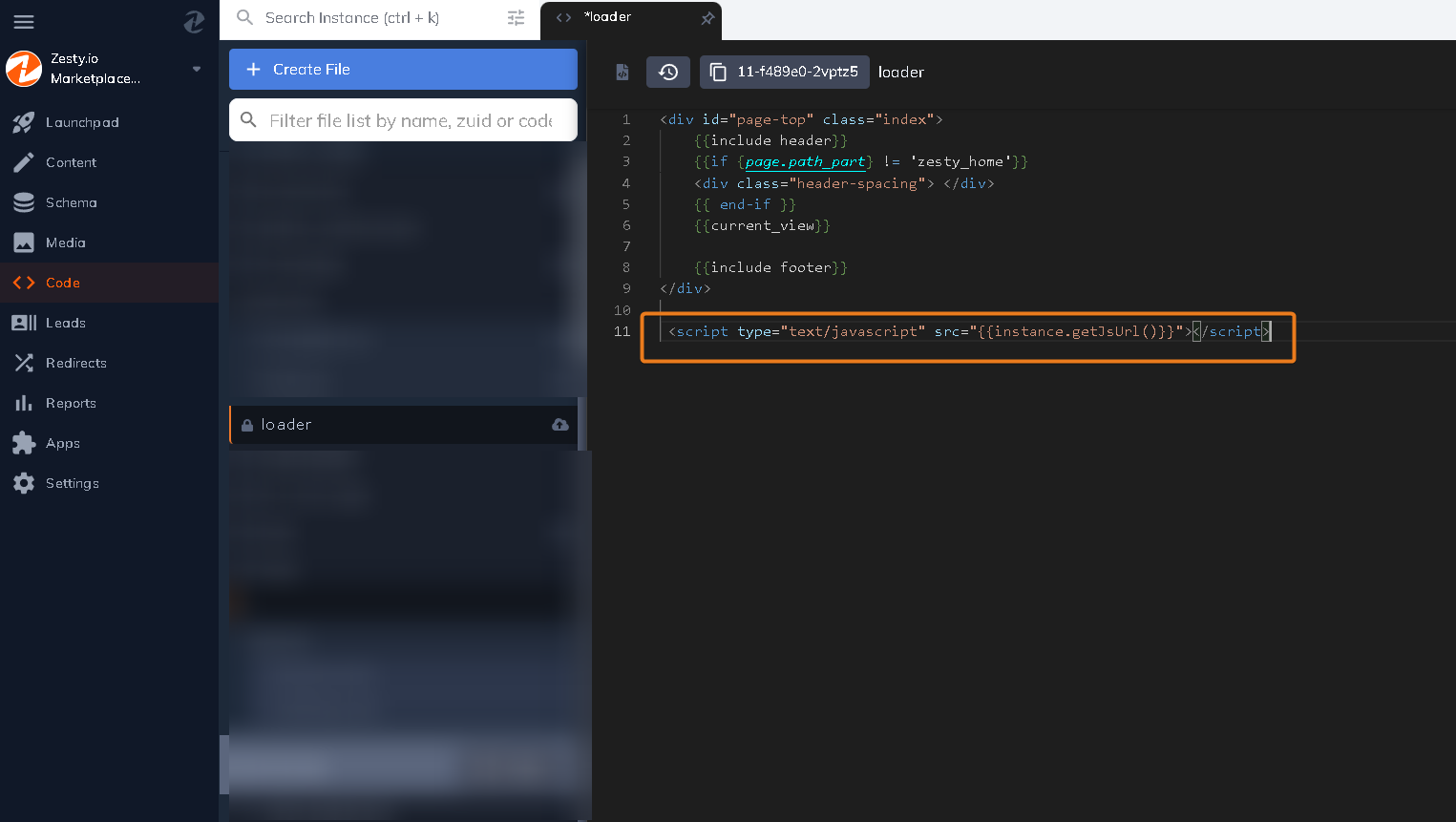Open the Schema section

109,202
